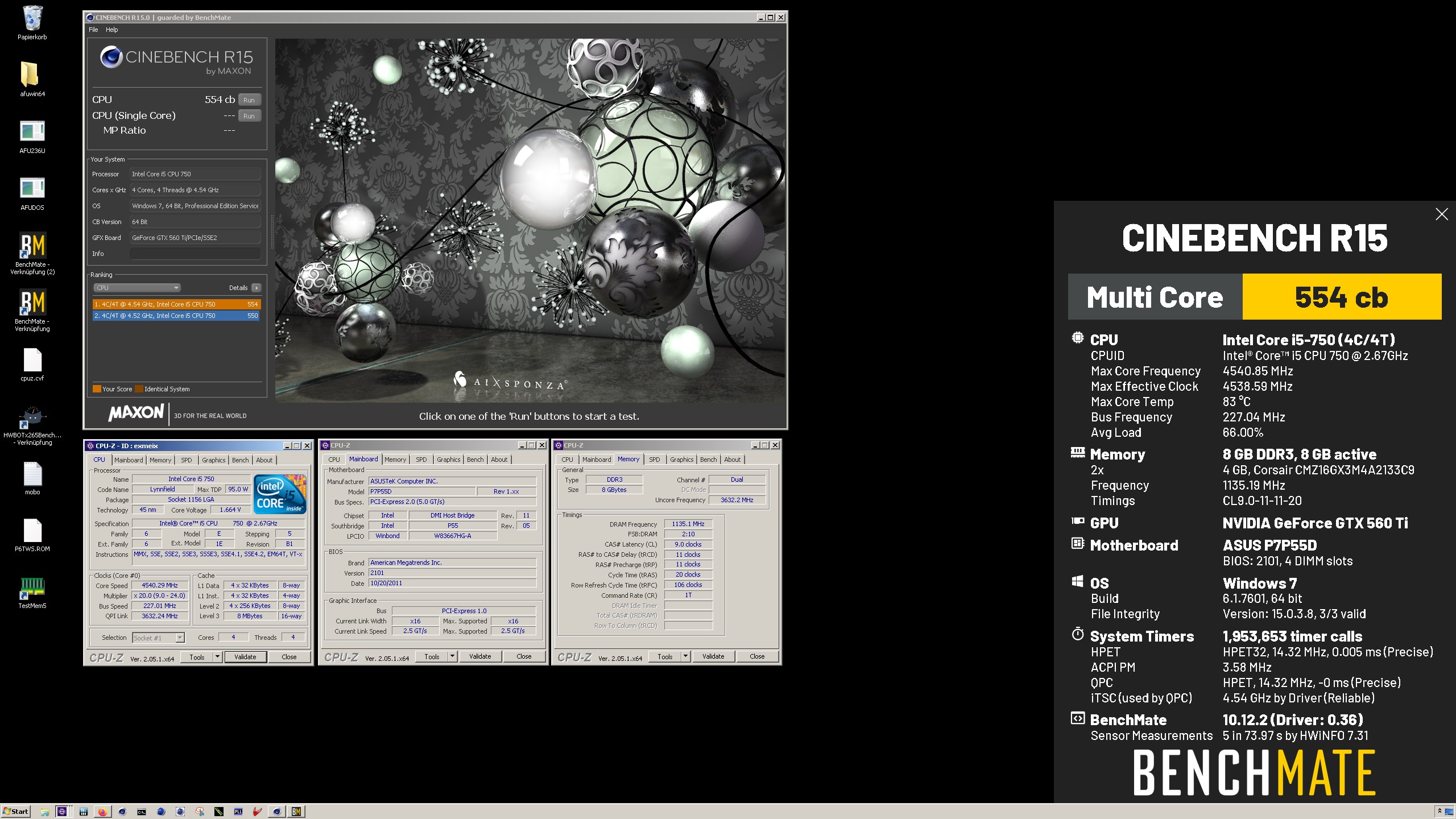Open Bench tab in CPU-Z exmeix window
Viewport: 1456px width, 819px height.
[241, 460]
